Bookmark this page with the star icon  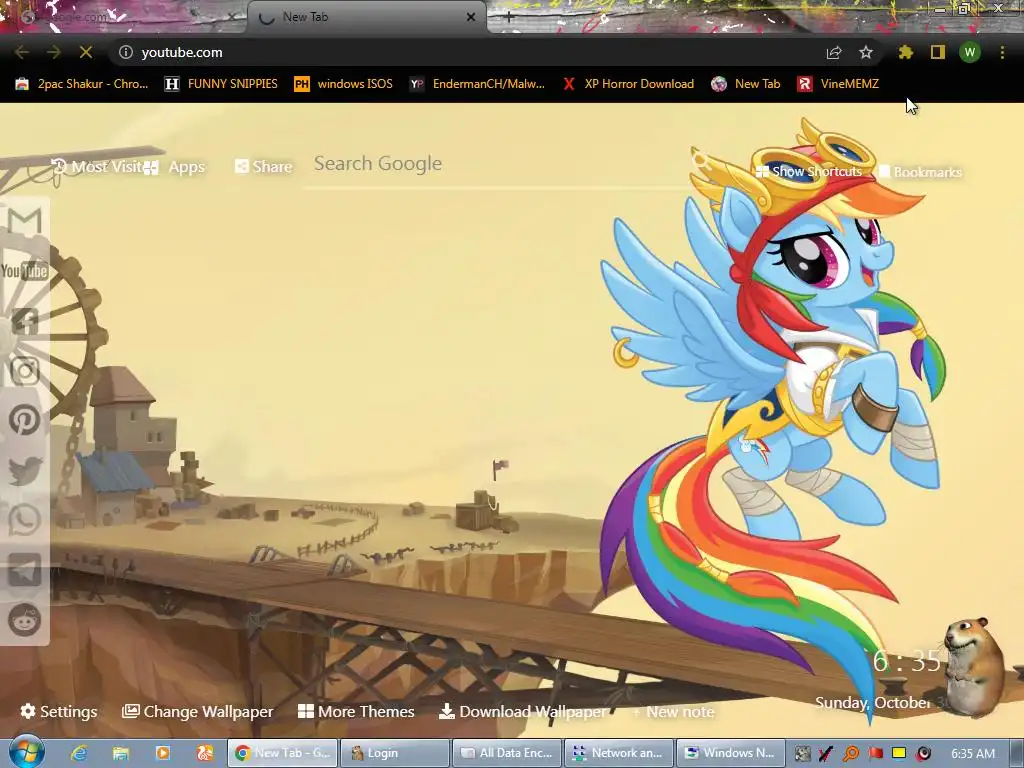click(866, 52)
